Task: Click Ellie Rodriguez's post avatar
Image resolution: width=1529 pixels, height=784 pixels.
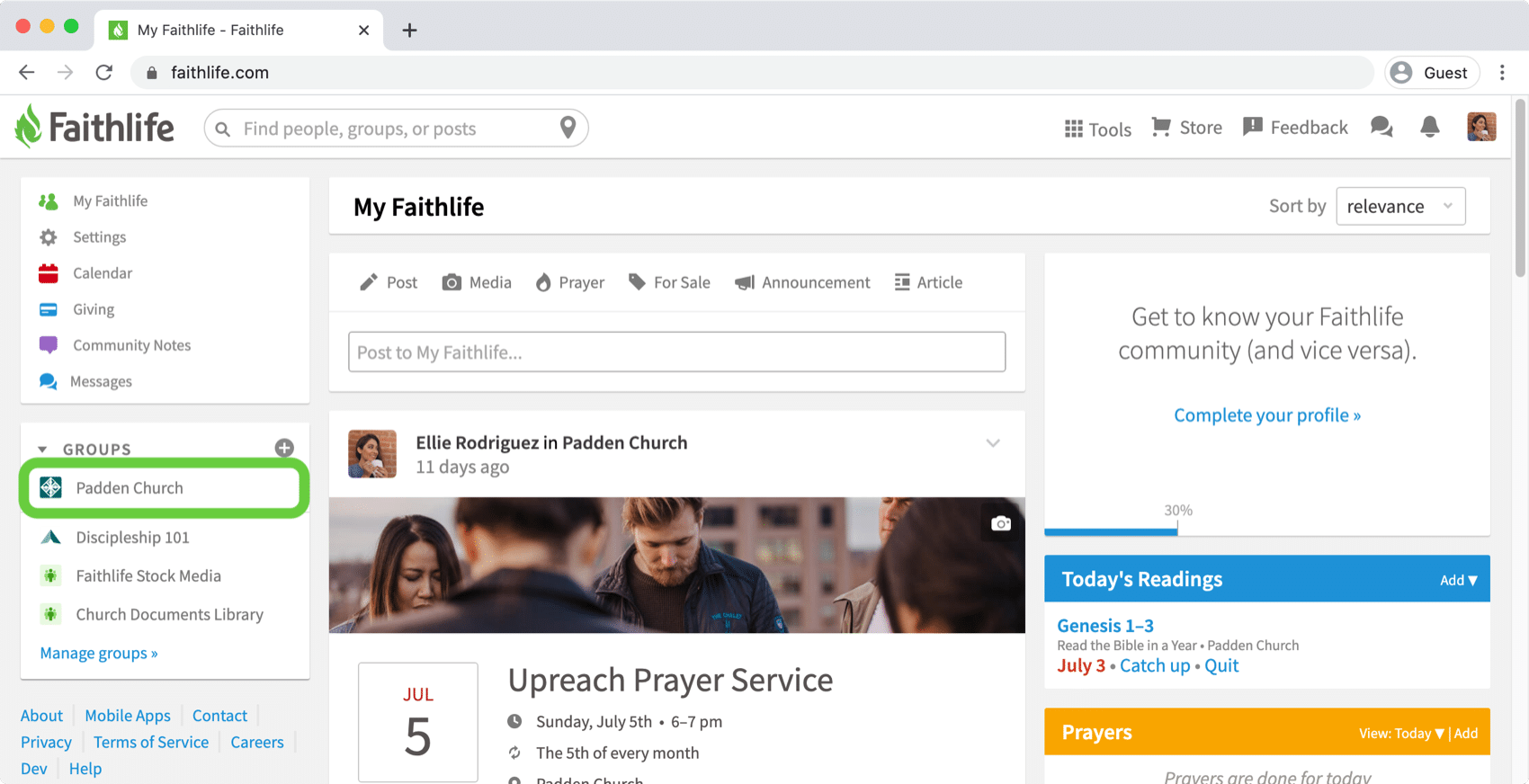Action: 372,454
